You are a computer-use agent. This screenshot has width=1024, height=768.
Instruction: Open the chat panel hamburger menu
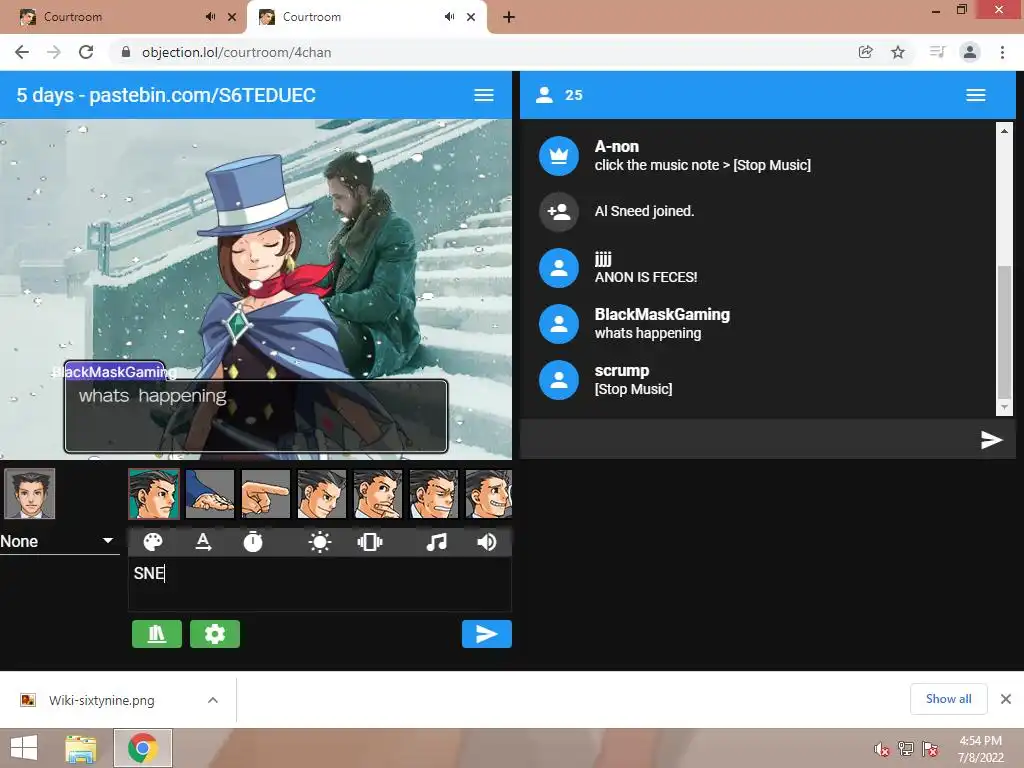point(976,95)
